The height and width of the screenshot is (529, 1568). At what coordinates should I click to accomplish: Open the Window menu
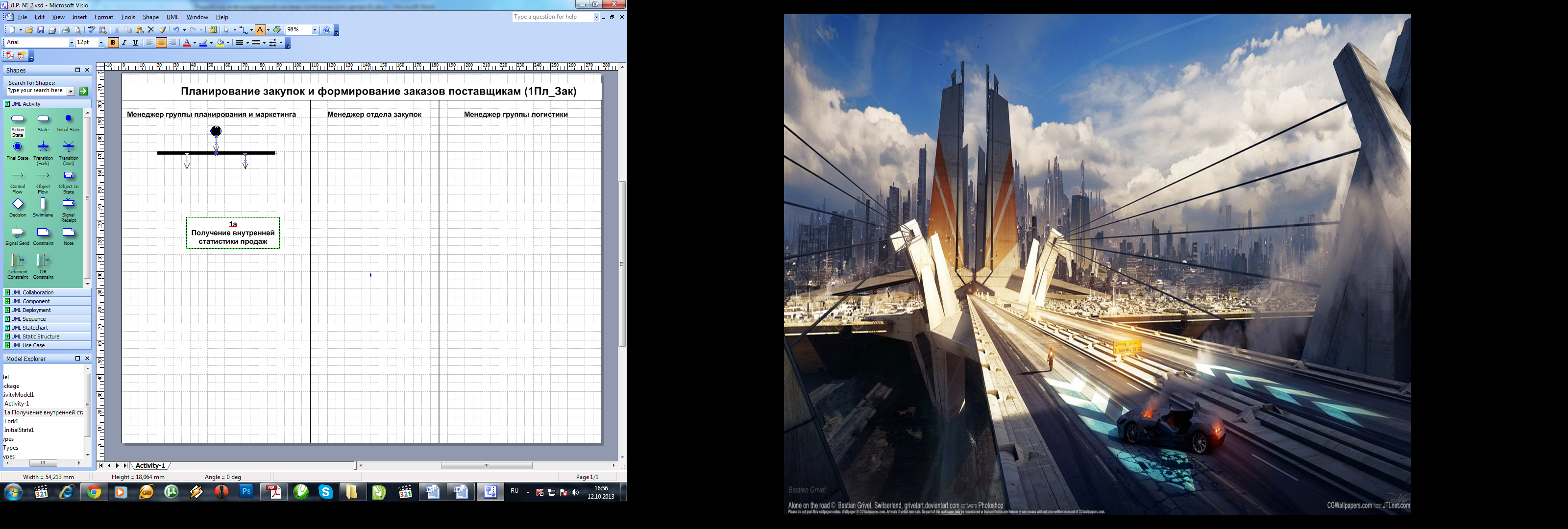[x=197, y=17]
